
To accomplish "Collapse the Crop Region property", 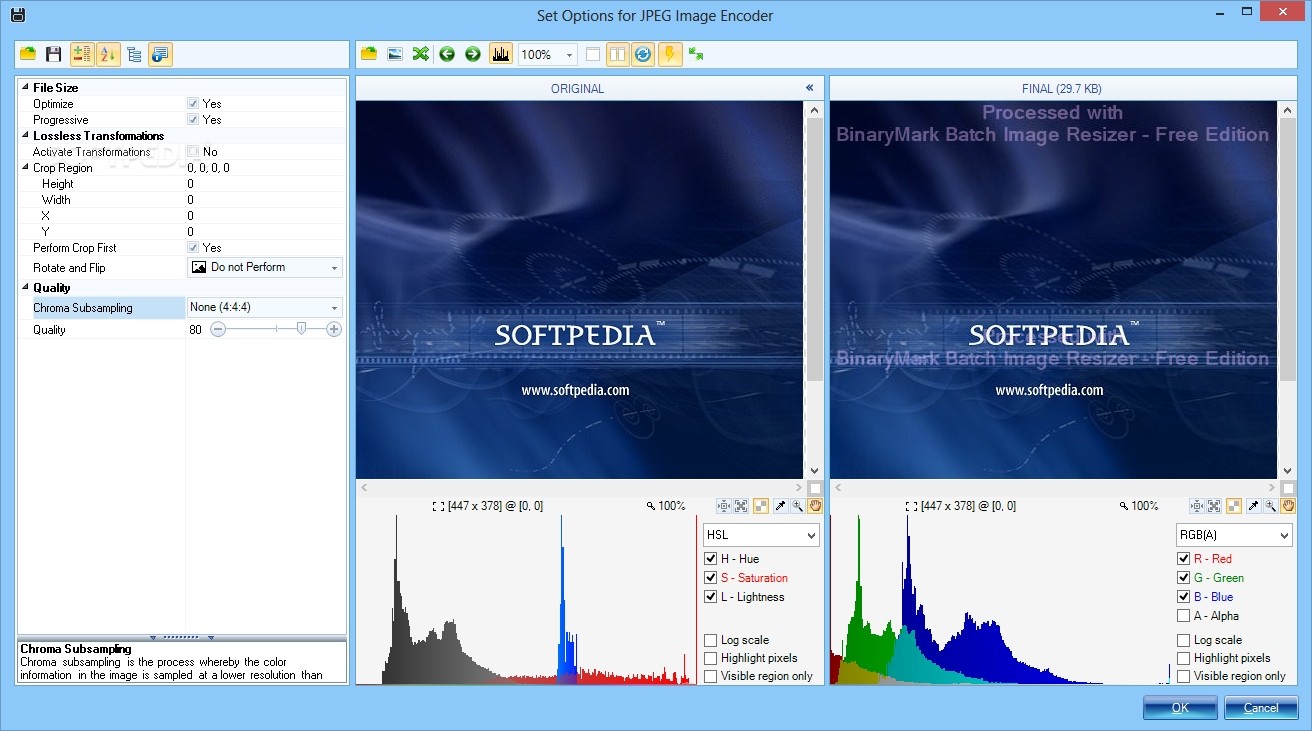I will click(x=25, y=168).
